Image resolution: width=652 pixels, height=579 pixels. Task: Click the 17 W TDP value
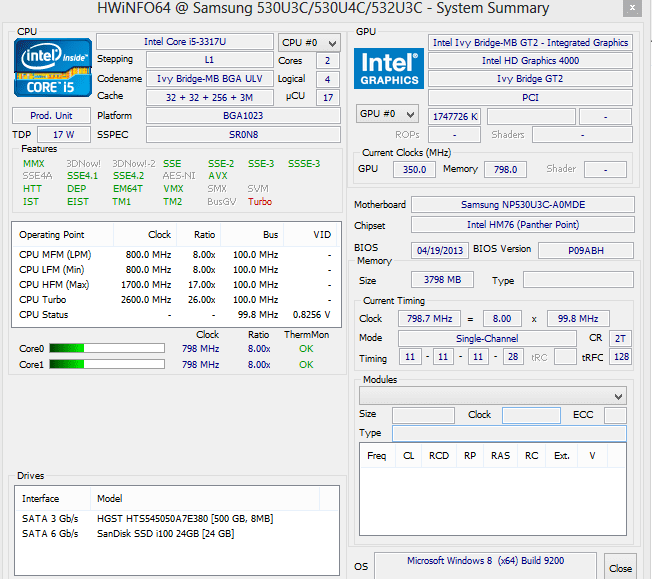64,135
